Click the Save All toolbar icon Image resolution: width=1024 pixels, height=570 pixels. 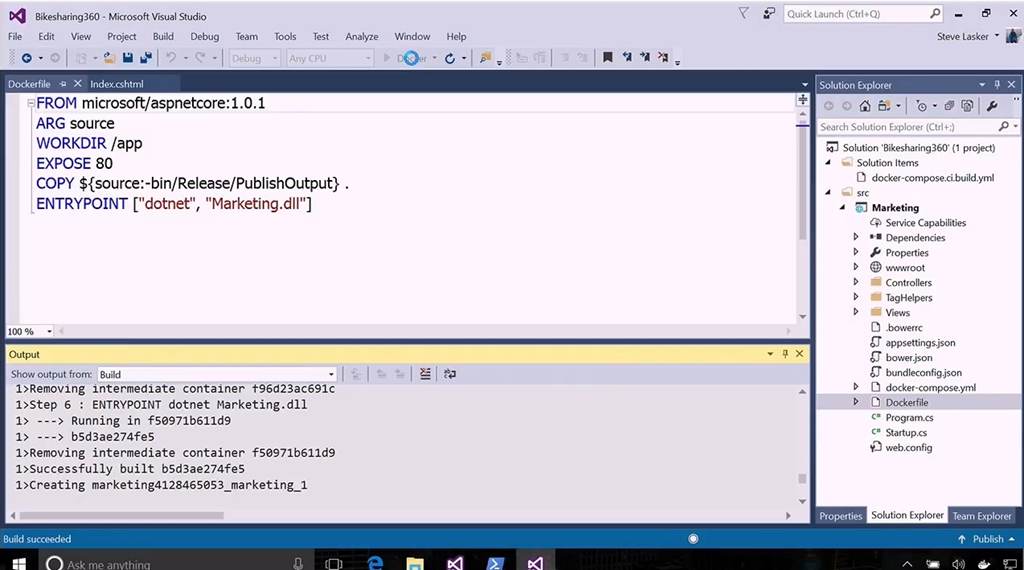pos(146,58)
